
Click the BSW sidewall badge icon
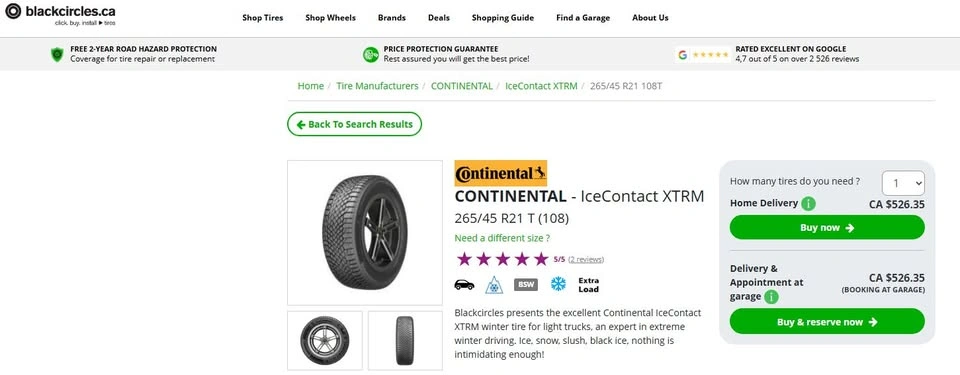coord(525,285)
